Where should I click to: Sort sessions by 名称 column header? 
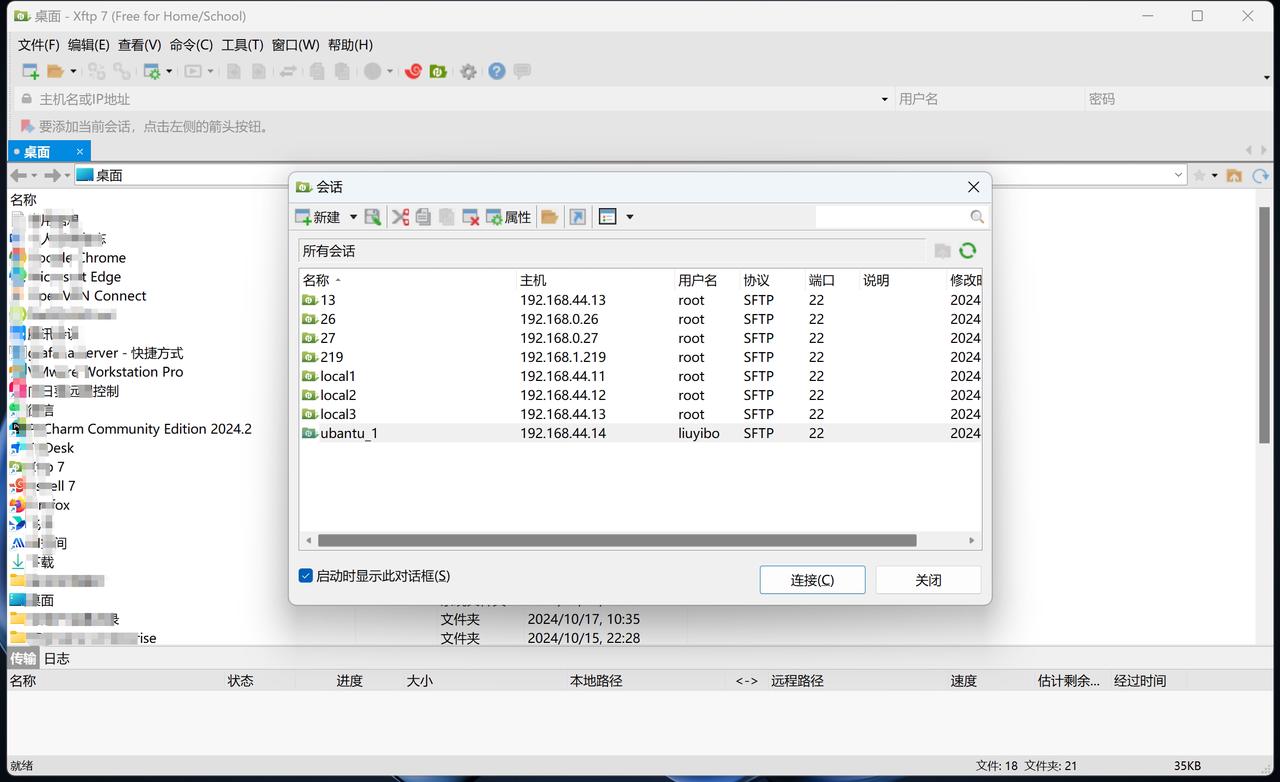pos(407,280)
